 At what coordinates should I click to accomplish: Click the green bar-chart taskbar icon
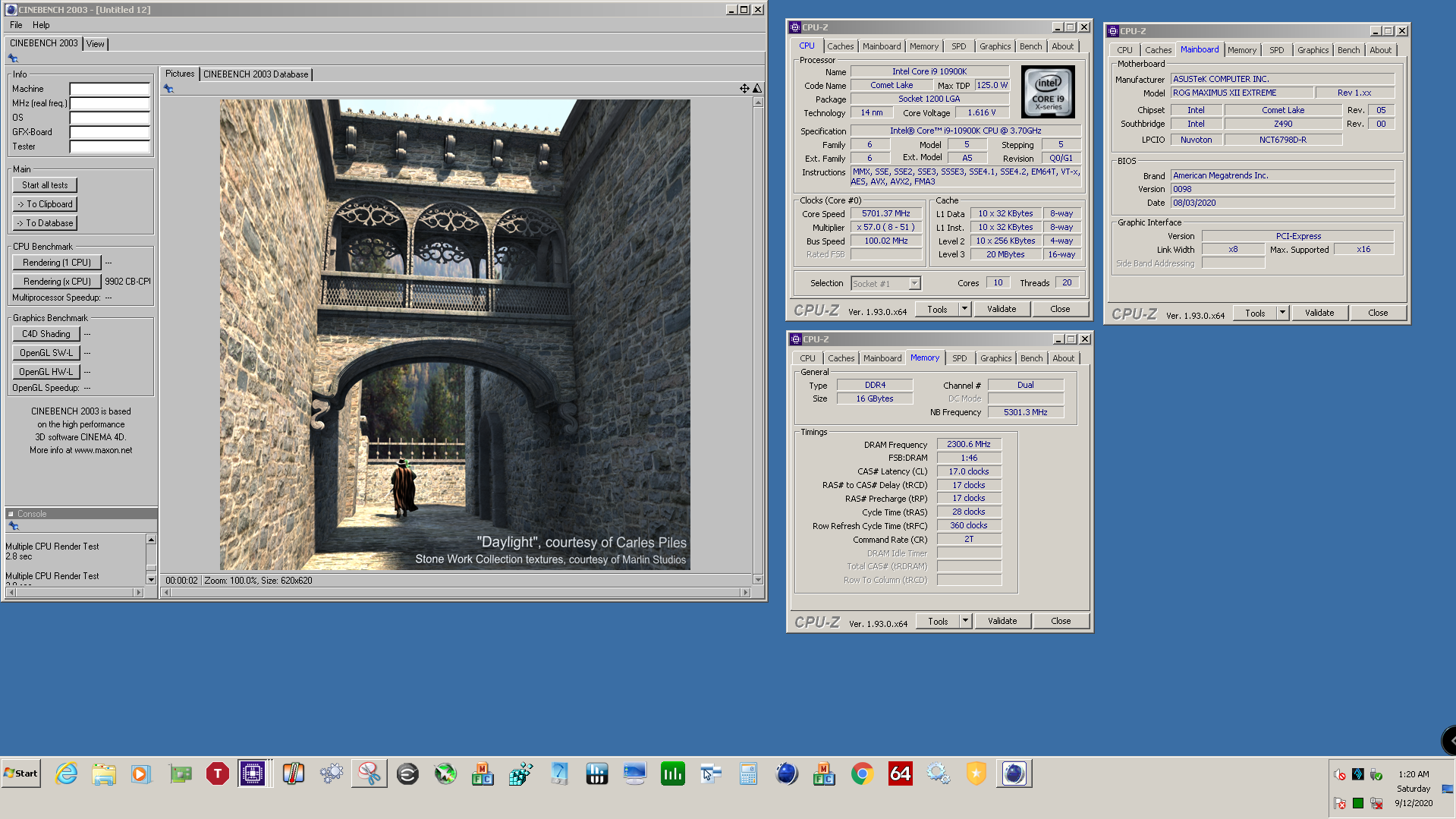pos(672,773)
